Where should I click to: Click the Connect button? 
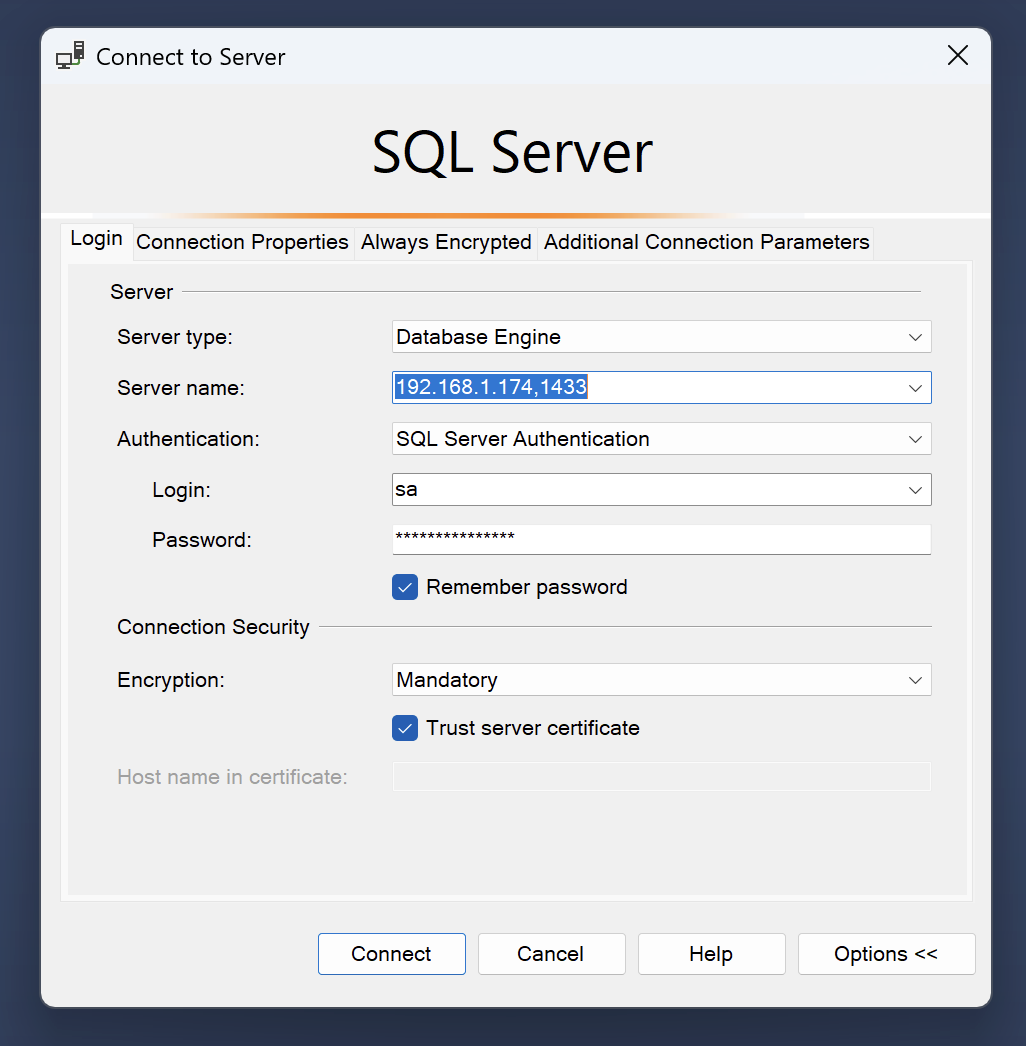pos(392,954)
